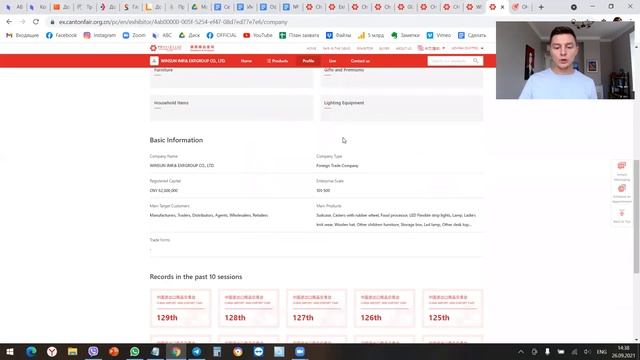This screenshot has height=360, width=640.
Task: Click the HOME link in site header
Action: (311, 48)
